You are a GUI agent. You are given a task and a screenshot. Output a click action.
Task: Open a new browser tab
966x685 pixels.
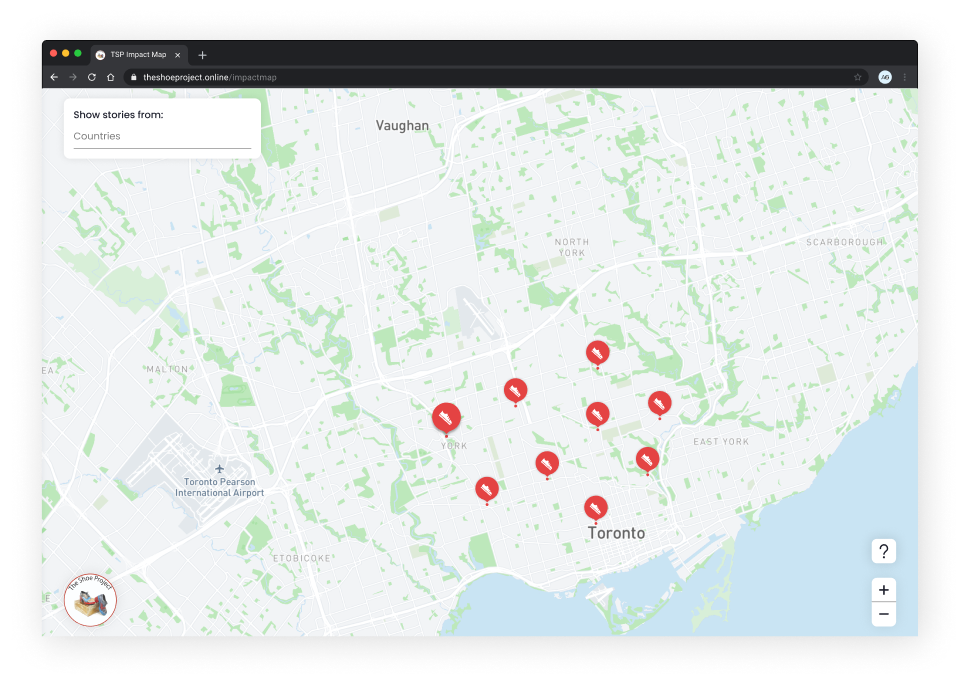[x=202, y=55]
